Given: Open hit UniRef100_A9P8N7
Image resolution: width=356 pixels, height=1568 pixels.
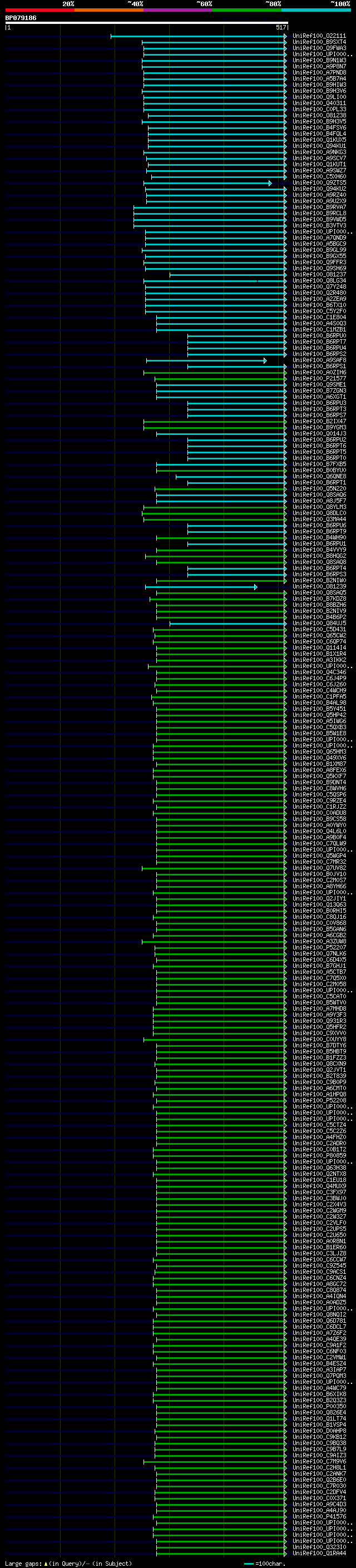Looking at the screenshot, I should 319,66.
